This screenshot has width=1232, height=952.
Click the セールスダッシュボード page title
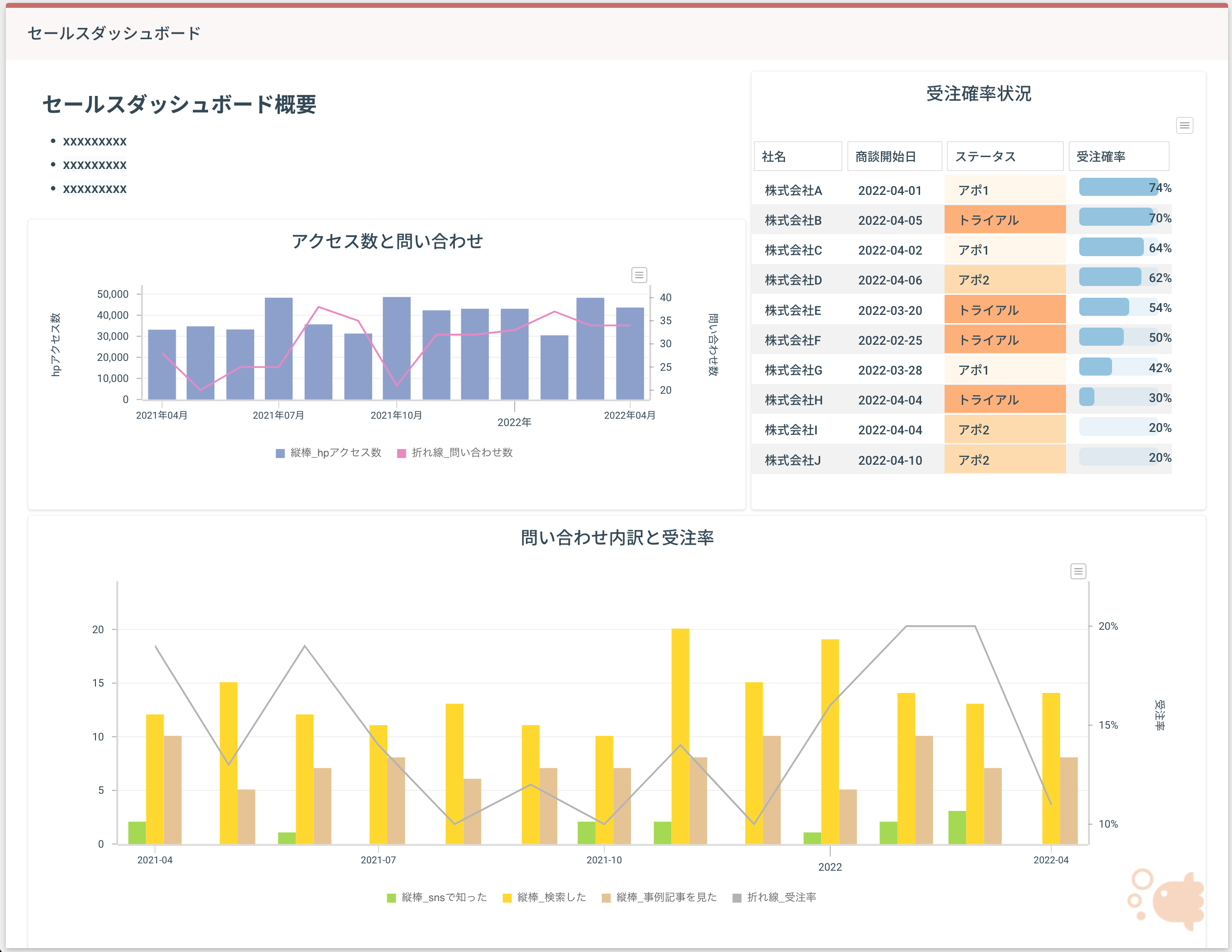[114, 33]
